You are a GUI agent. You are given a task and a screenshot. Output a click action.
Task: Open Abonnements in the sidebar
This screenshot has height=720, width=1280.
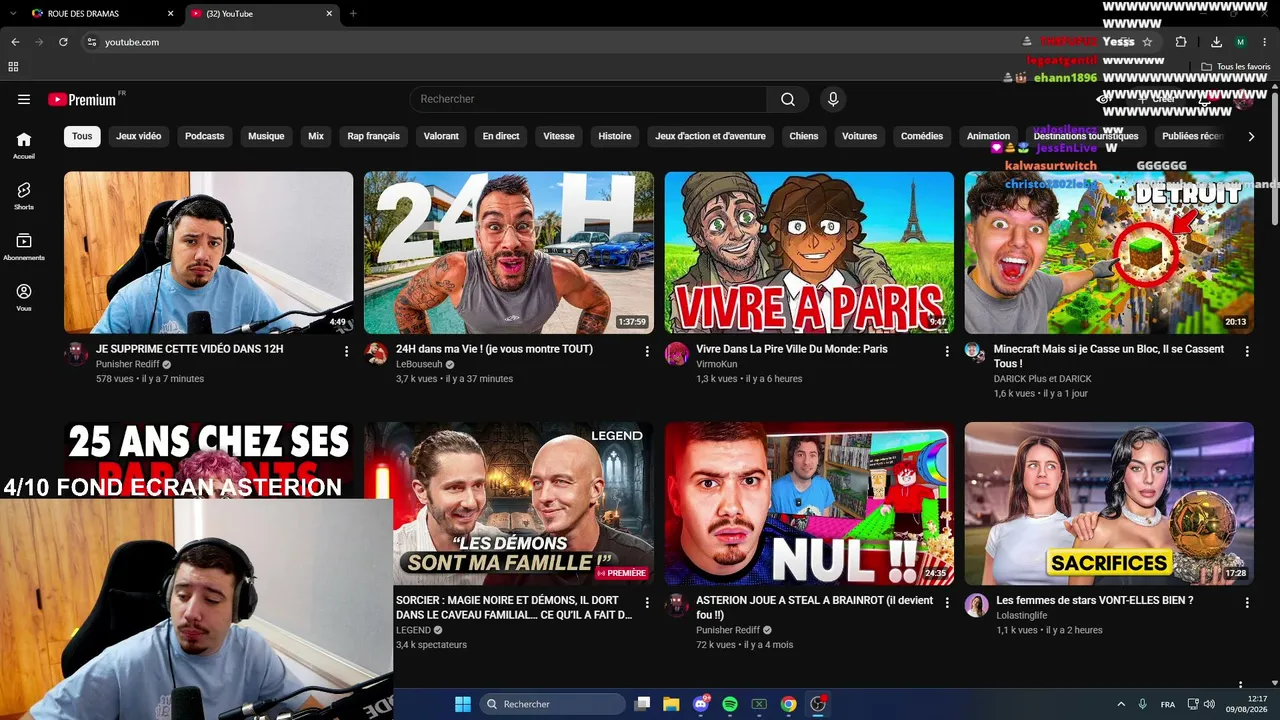pyautogui.click(x=24, y=247)
